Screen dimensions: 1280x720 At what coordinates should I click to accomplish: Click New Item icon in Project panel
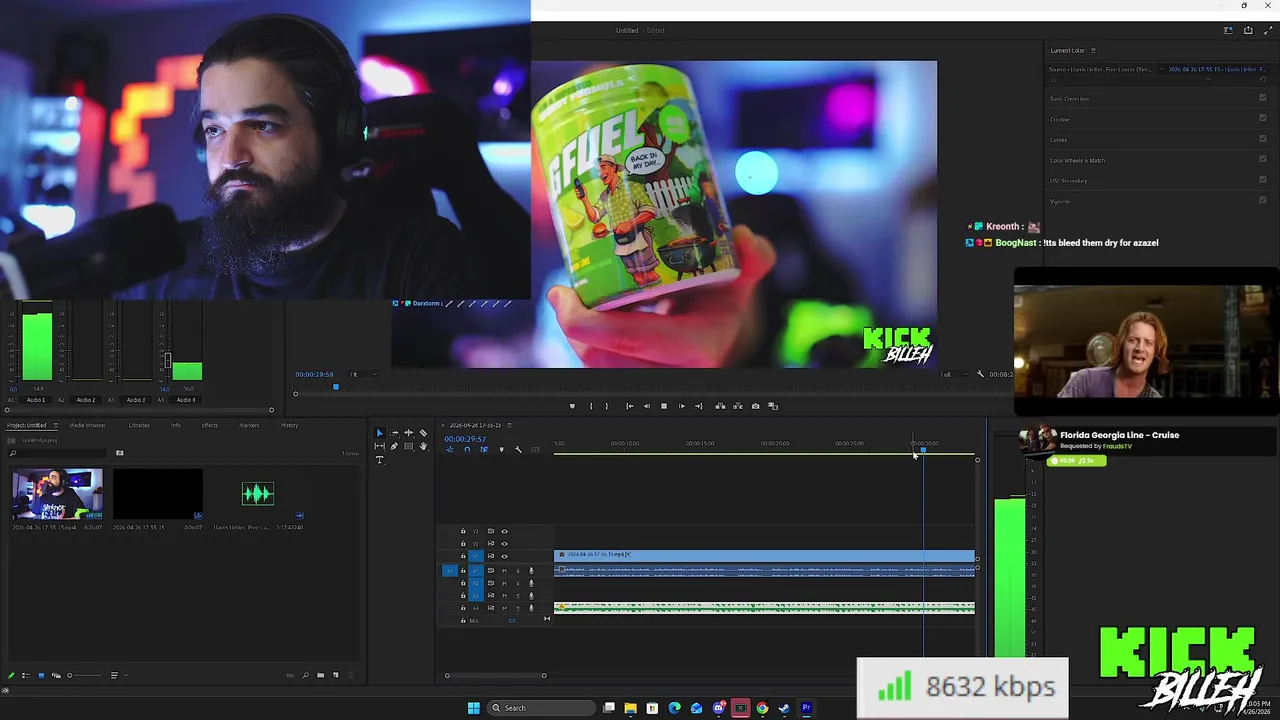[x=336, y=675]
